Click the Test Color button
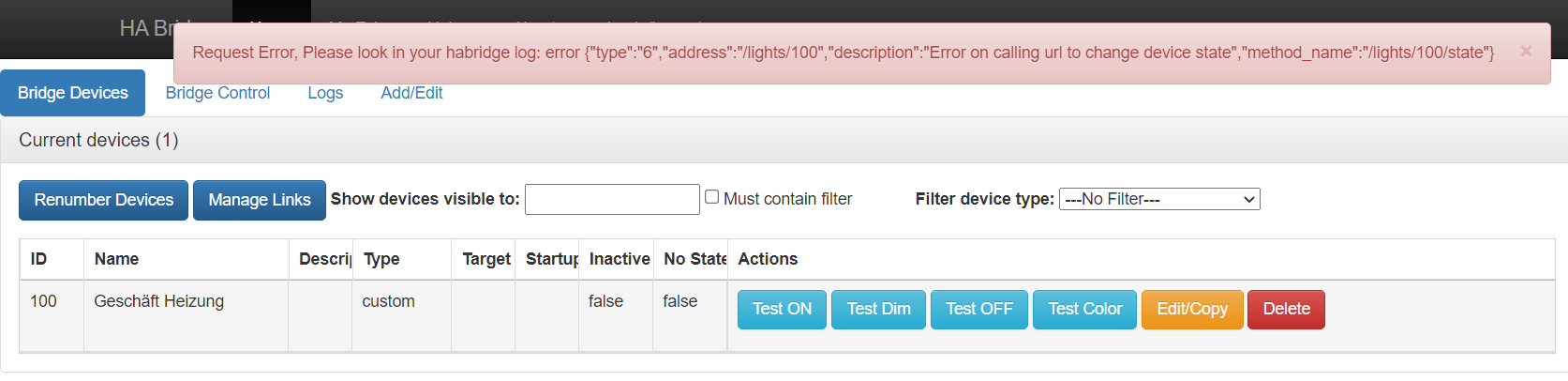Image resolution: width=1568 pixels, height=381 pixels. (1084, 309)
